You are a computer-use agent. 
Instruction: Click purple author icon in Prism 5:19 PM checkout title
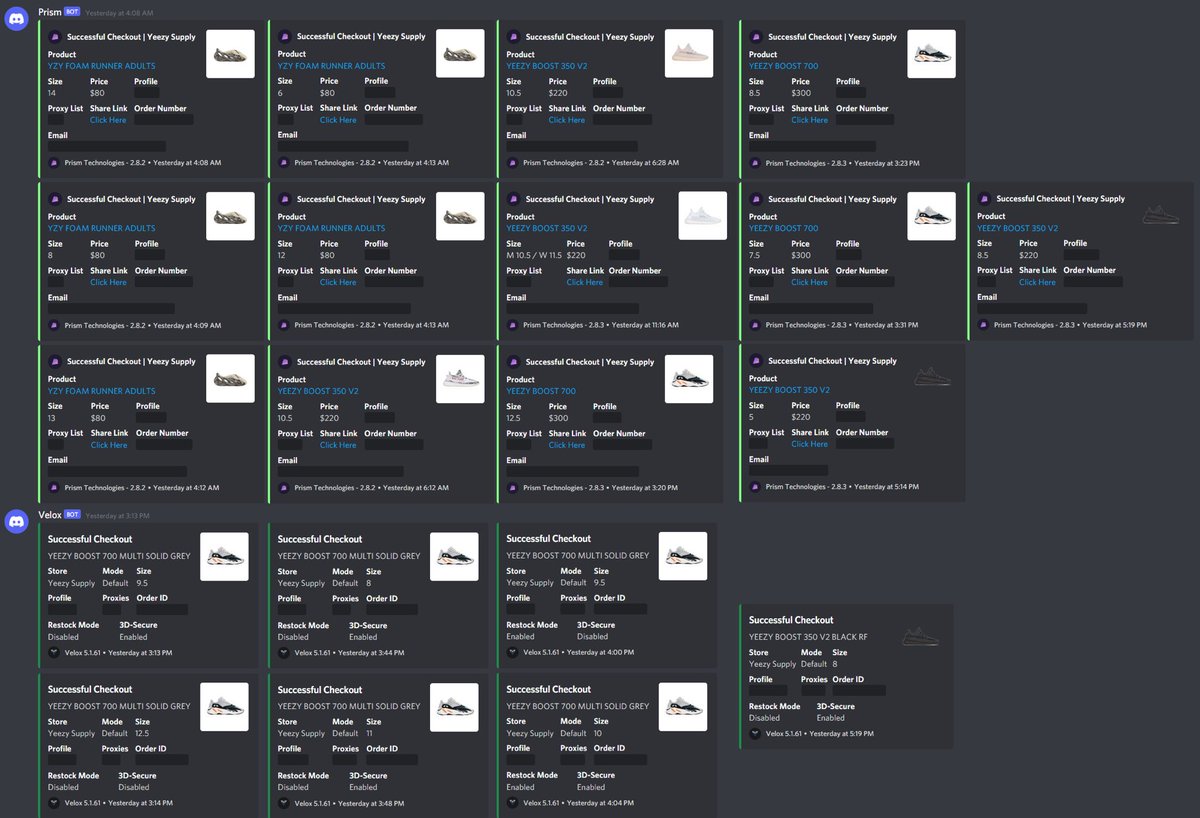click(984, 198)
